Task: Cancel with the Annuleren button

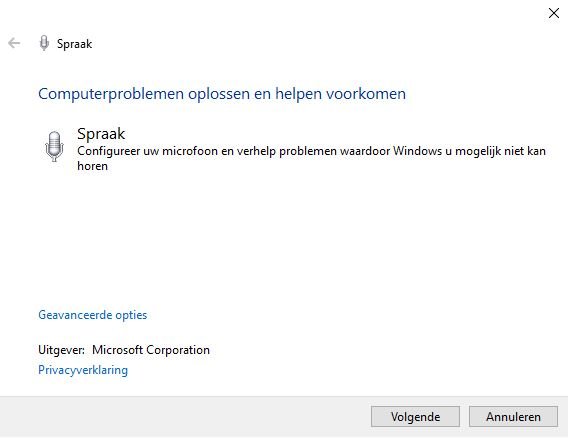Action: click(x=513, y=417)
